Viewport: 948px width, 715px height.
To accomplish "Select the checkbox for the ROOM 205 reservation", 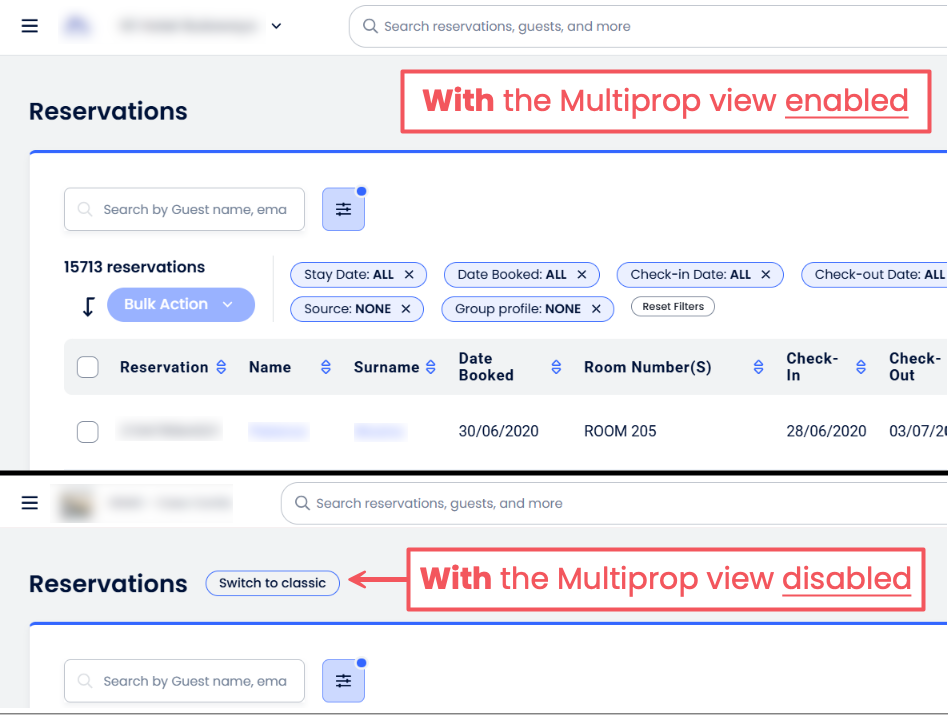I will (88, 431).
